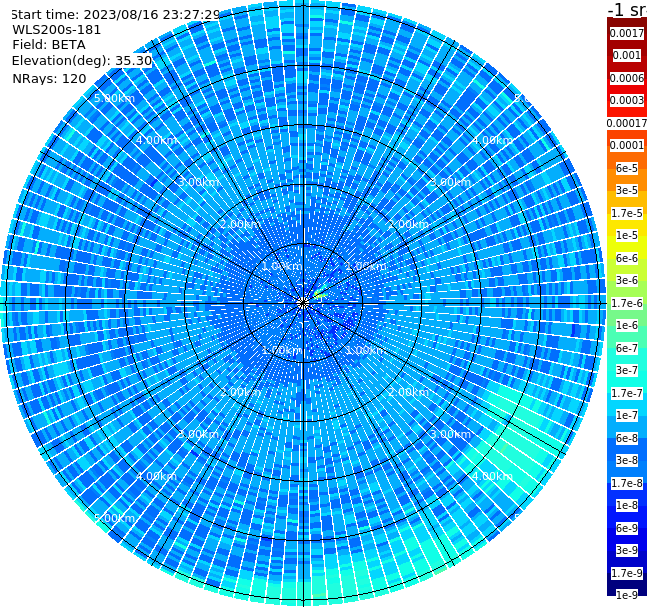
Task: Click the 1.7e-5 colorbar label
Action: [x=627, y=213]
